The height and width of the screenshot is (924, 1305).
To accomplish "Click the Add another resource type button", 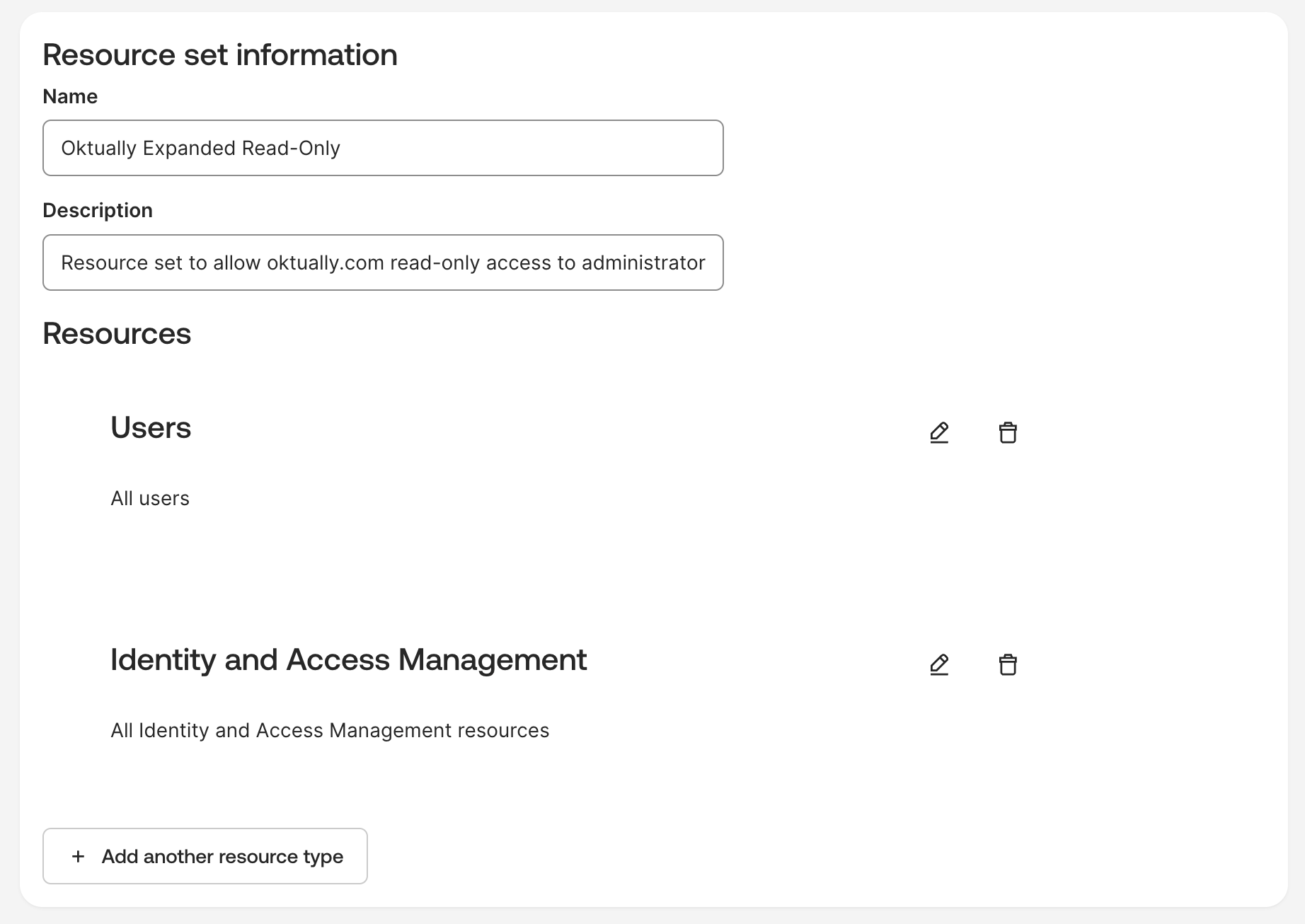I will [205, 856].
